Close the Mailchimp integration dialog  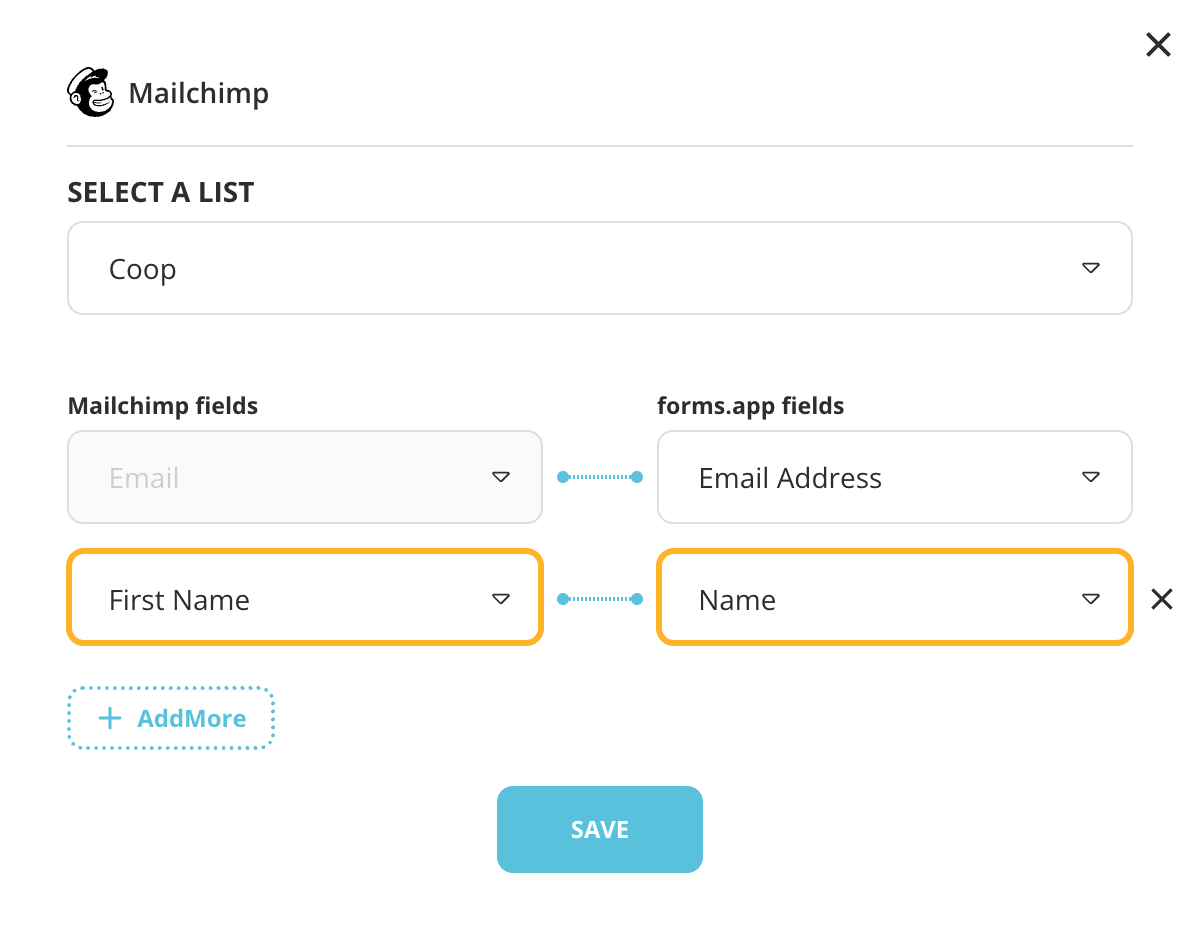(1157, 45)
